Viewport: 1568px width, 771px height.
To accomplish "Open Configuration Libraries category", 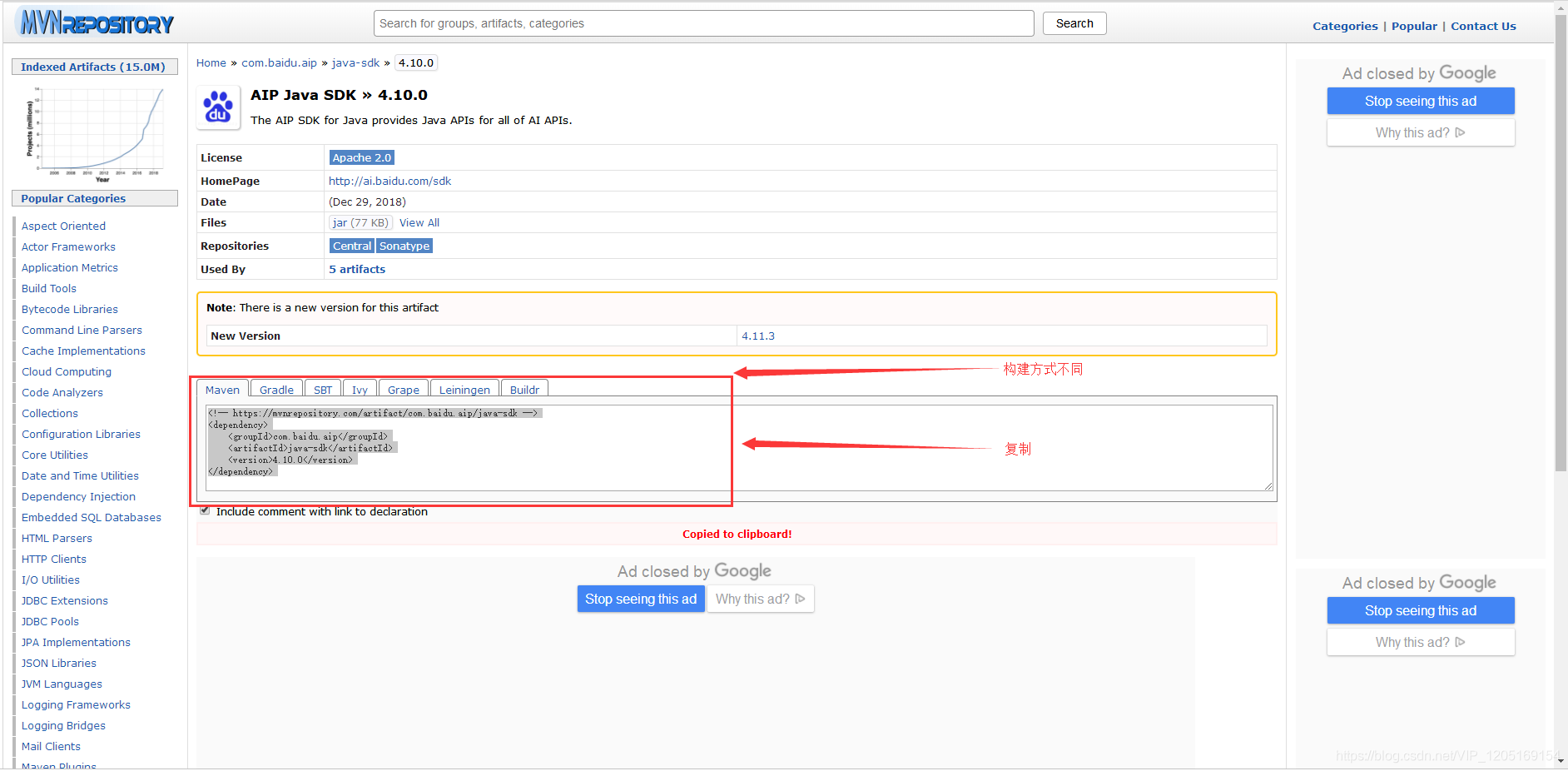I will point(81,434).
